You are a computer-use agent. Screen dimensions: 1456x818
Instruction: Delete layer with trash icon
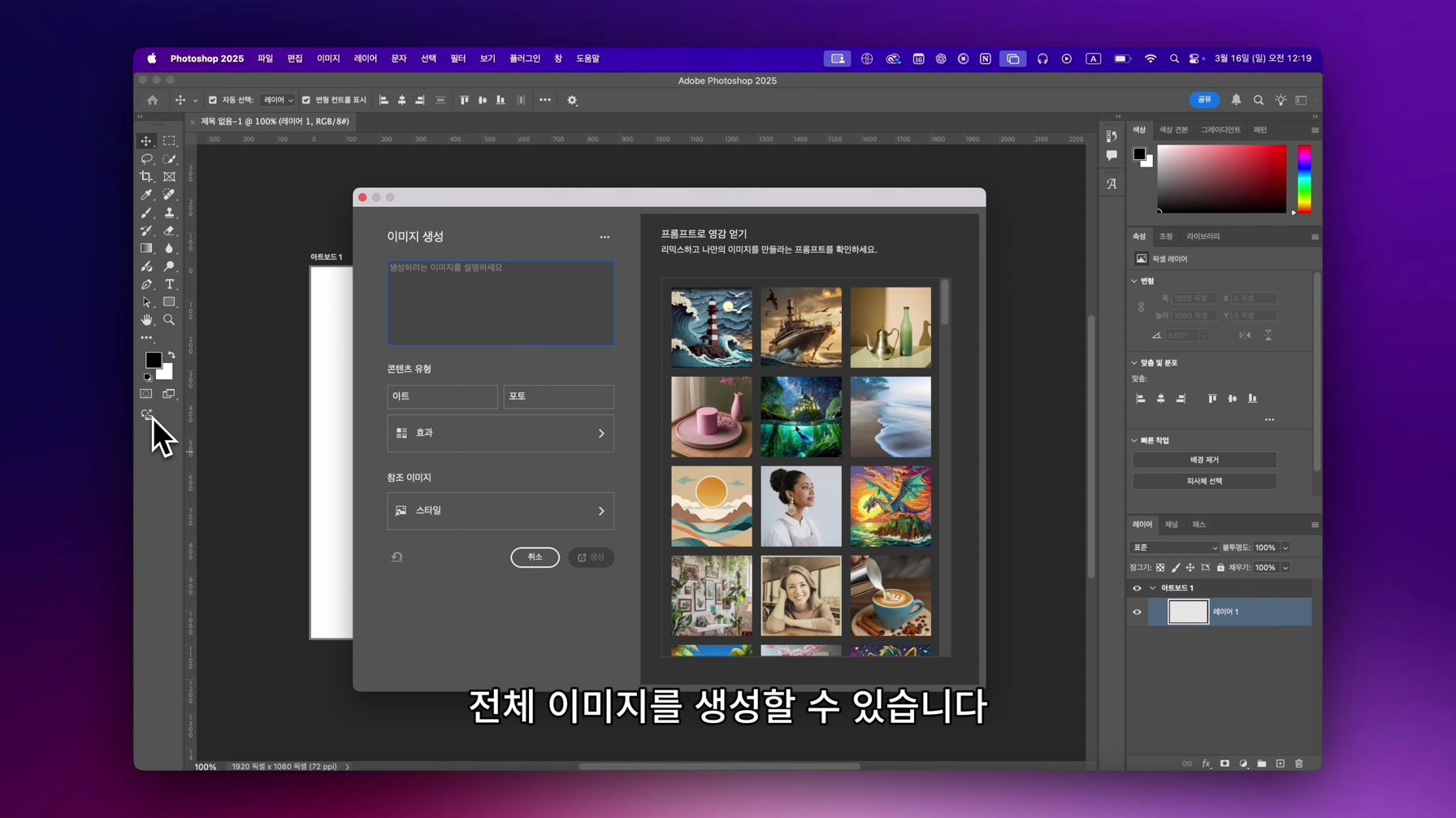[x=1298, y=764]
